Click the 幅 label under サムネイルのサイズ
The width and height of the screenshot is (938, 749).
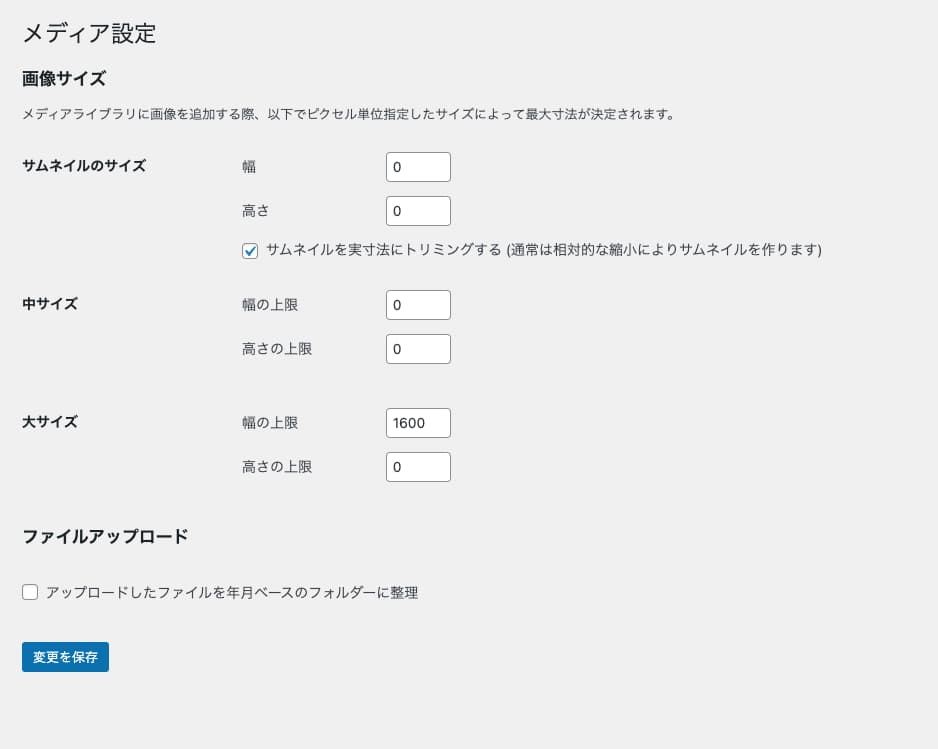249,167
